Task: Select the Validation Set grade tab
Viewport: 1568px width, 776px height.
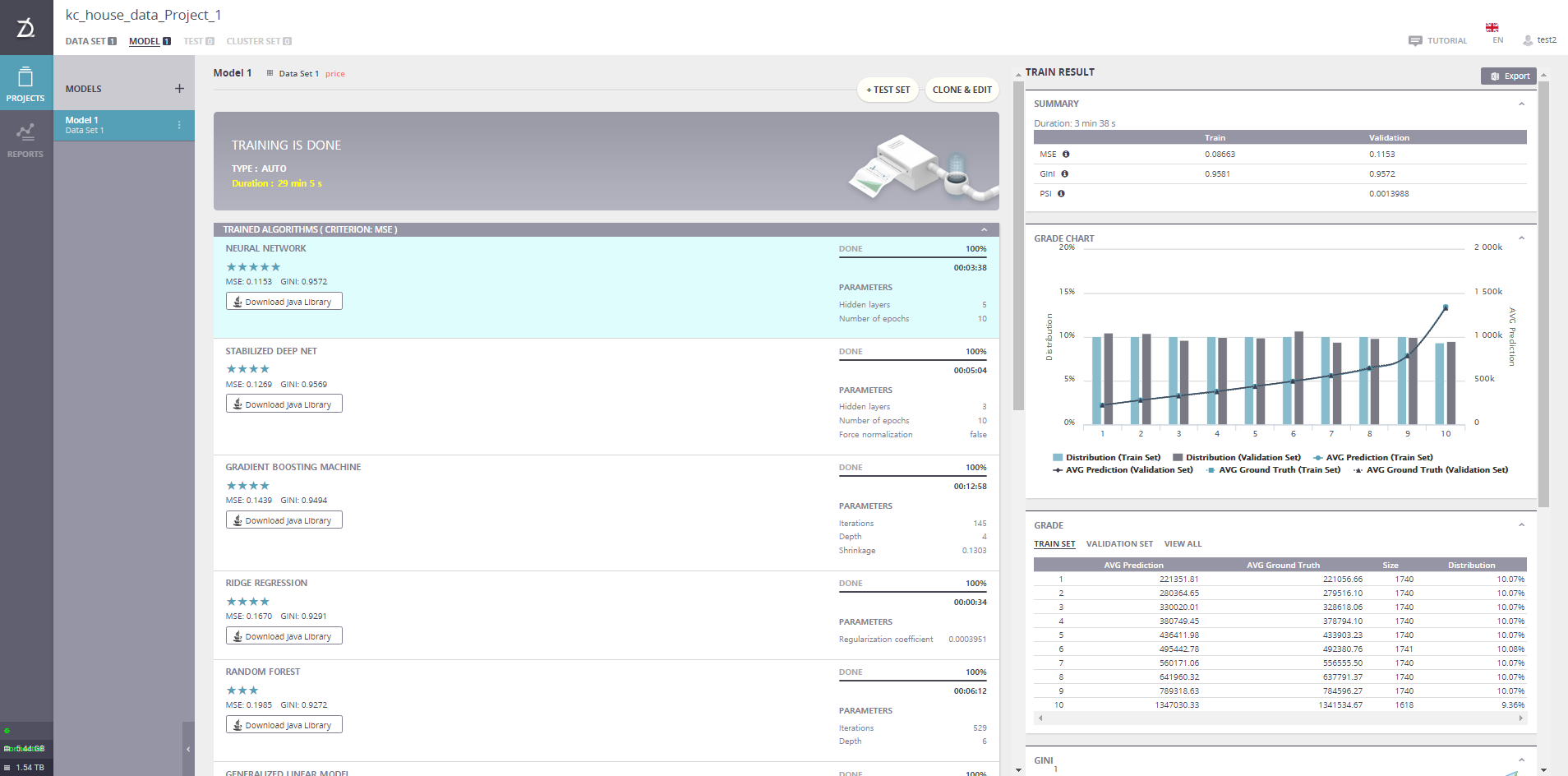Action: (x=1119, y=543)
